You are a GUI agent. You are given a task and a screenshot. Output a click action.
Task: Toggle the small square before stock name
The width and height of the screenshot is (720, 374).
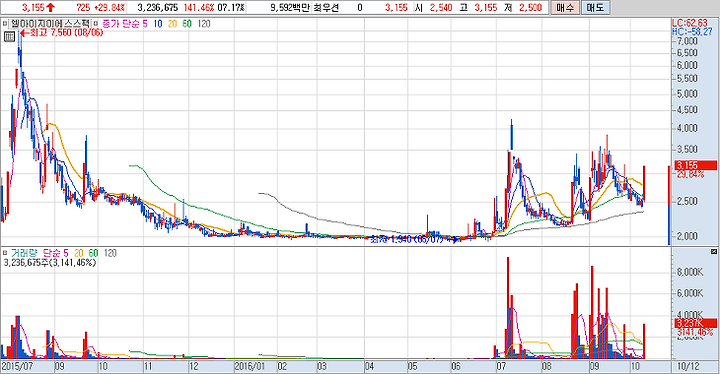coord(5,23)
